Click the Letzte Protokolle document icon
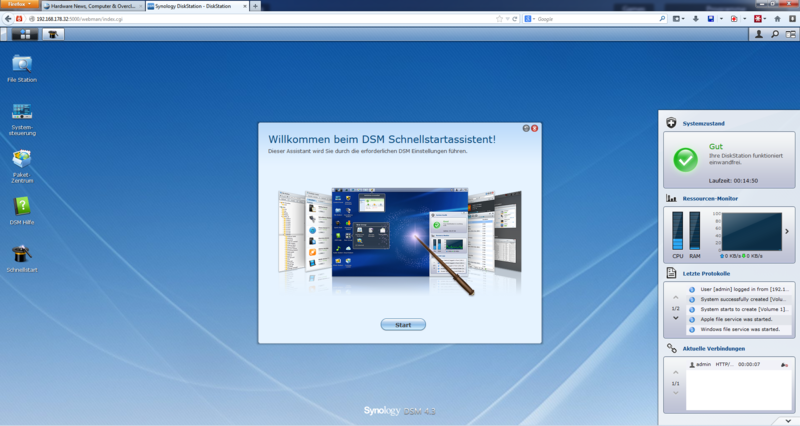The height and width of the screenshot is (426, 800). pos(671,273)
